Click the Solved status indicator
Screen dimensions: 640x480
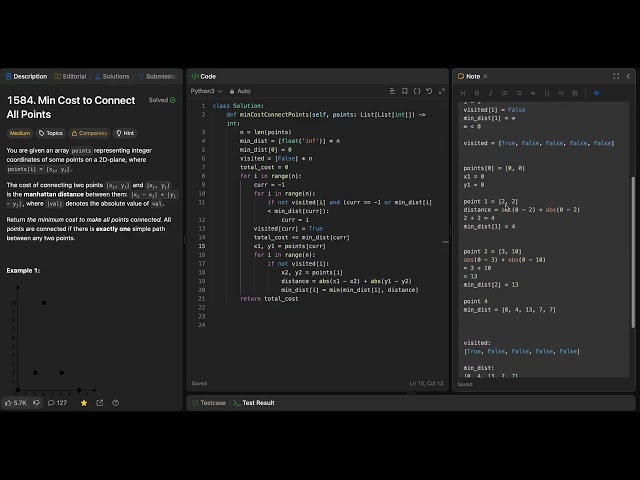(x=162, y=100)
